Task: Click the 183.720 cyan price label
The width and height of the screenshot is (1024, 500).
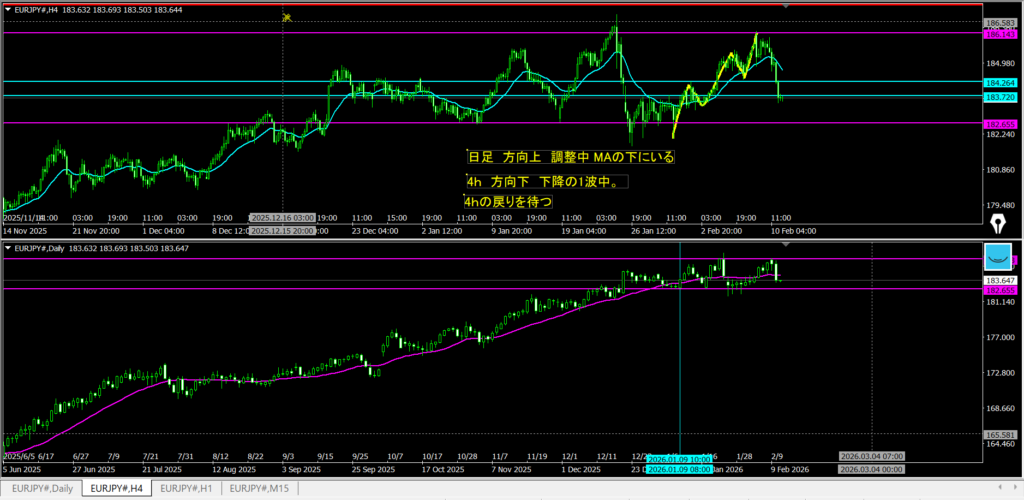Action: tap(1000, 97)
